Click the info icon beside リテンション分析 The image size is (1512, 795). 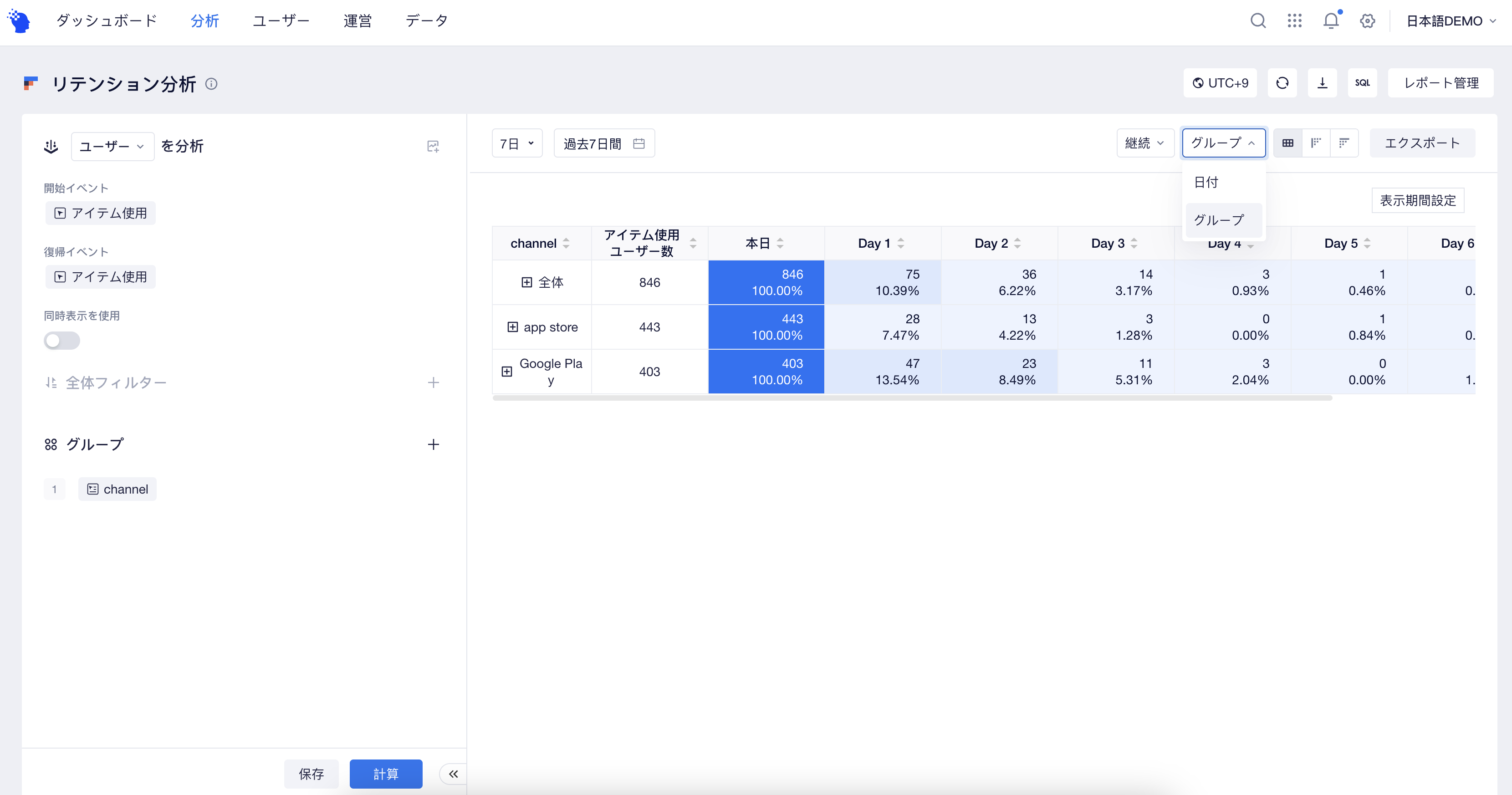click(x=211, y=84)
